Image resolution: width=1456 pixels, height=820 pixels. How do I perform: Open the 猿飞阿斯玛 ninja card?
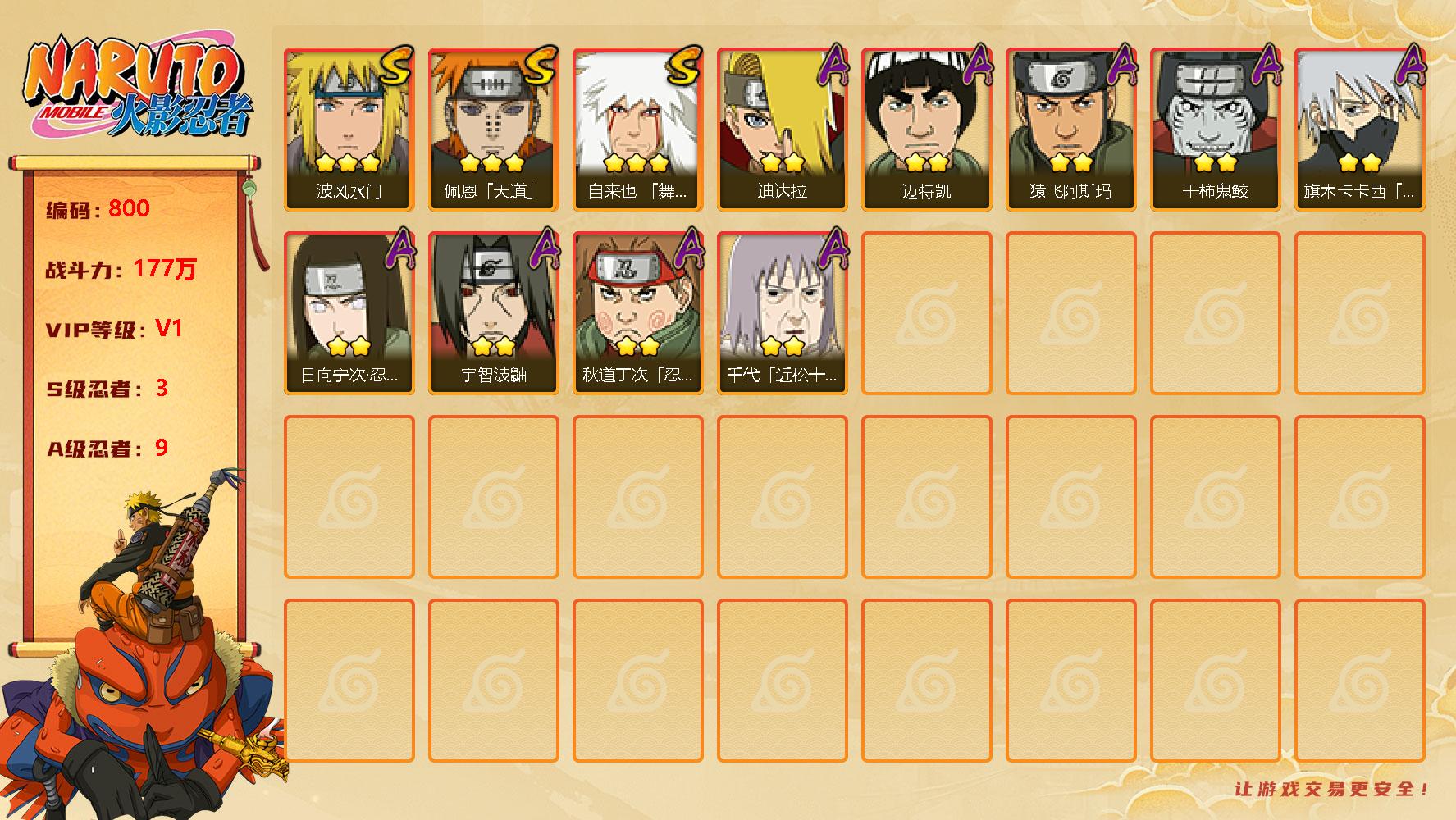[1070, 130]
